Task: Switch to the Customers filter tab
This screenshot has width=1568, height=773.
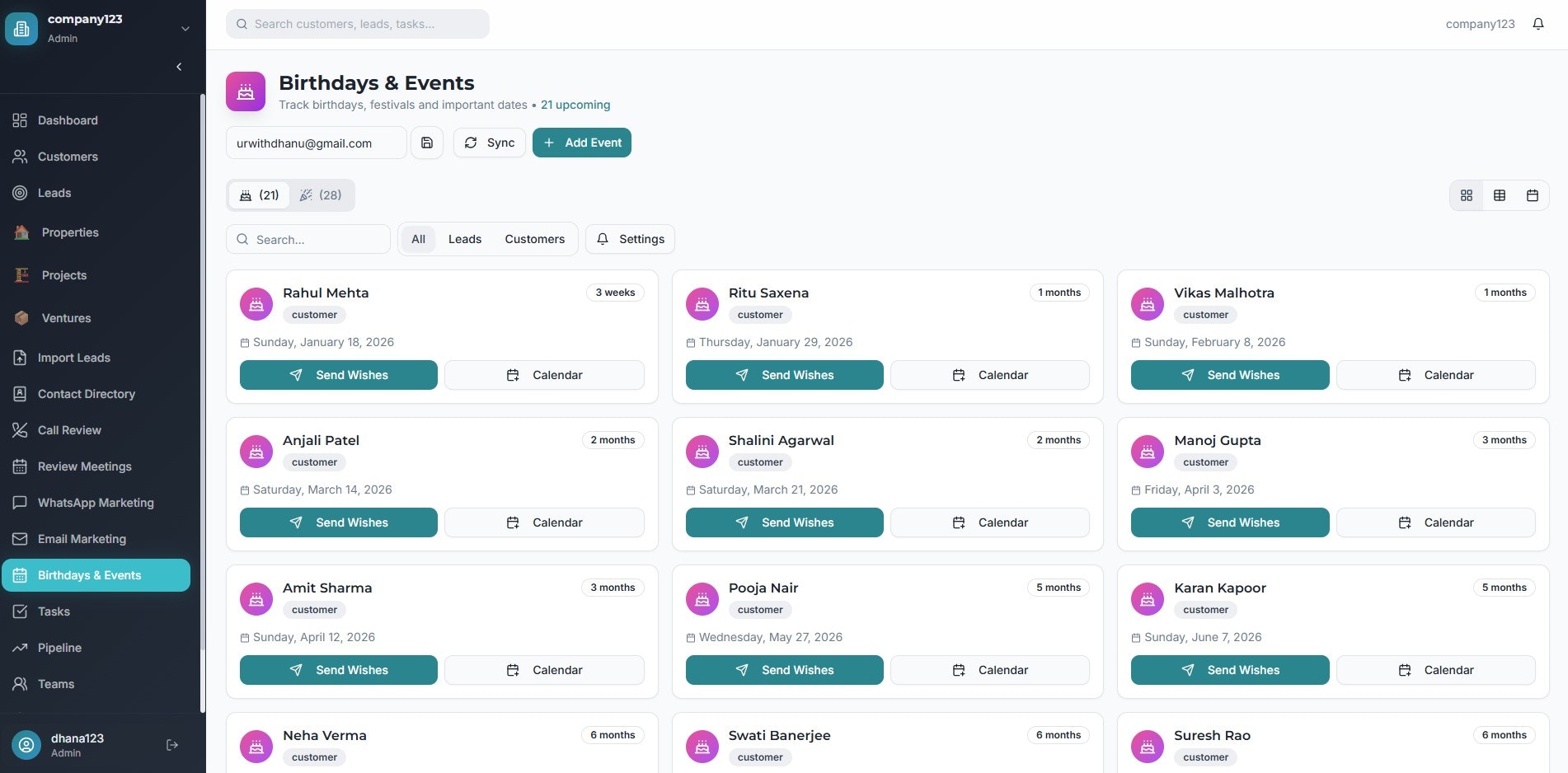Action: [534, 239]
